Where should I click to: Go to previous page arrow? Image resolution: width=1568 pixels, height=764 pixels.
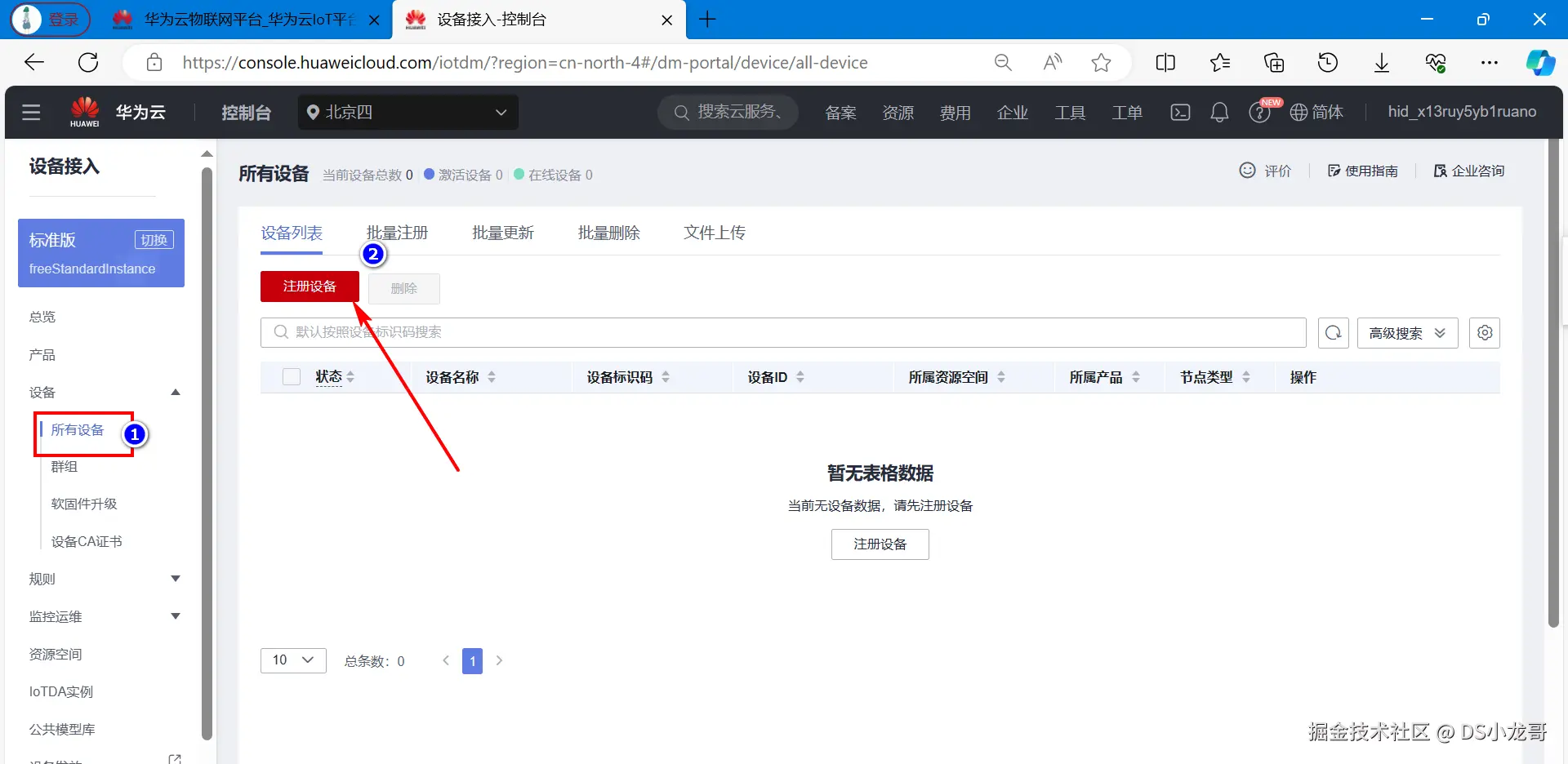coord(446,660)
